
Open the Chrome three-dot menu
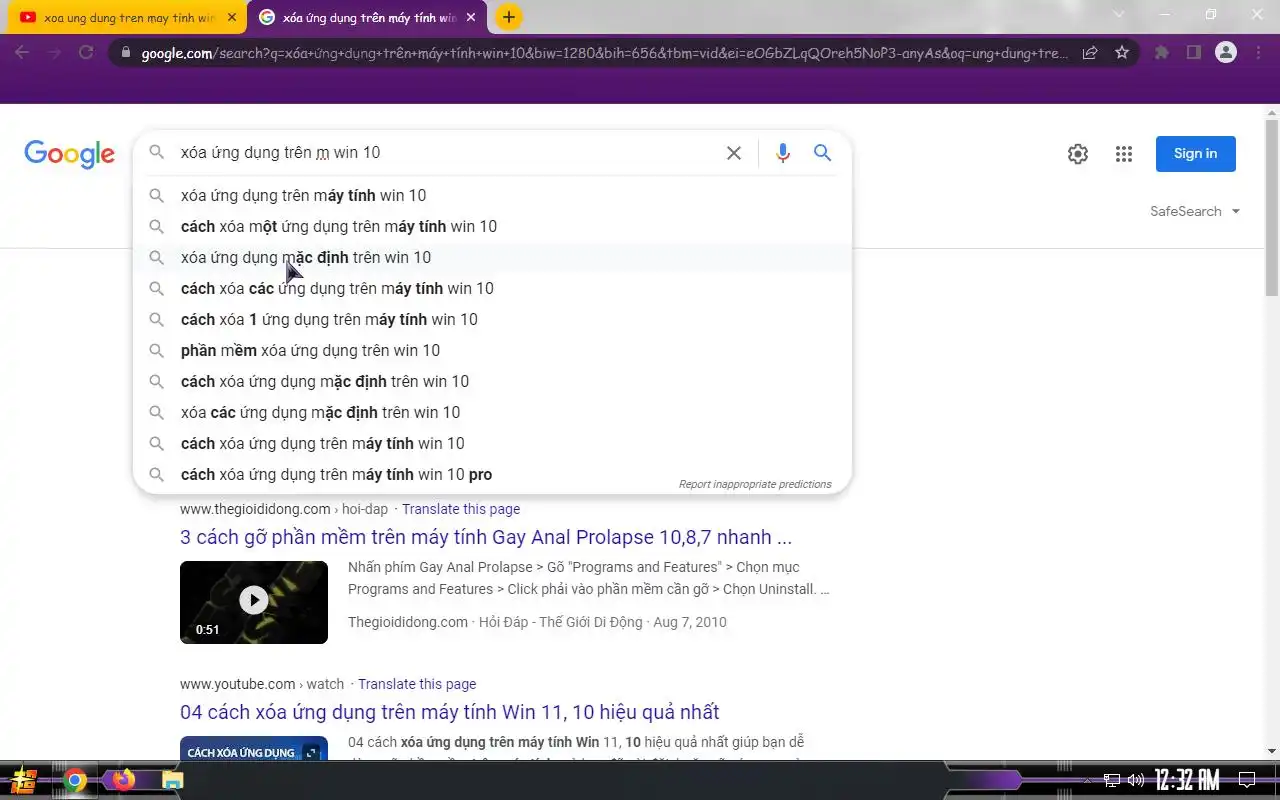point(1259,53)
